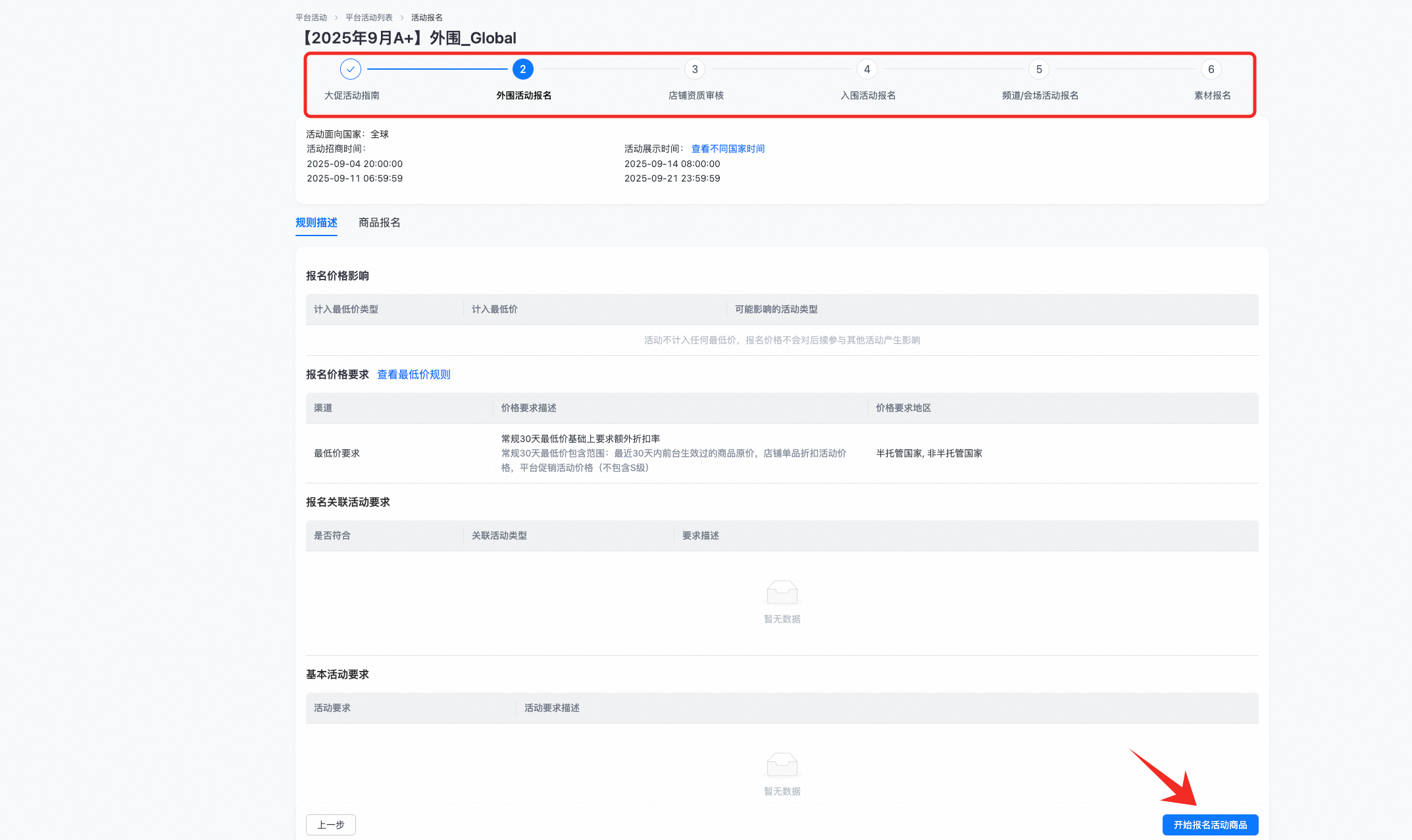Open 平台活动 breadcrumb link
This screenshot has height=840, width=1412.
(x=311, y=18)
